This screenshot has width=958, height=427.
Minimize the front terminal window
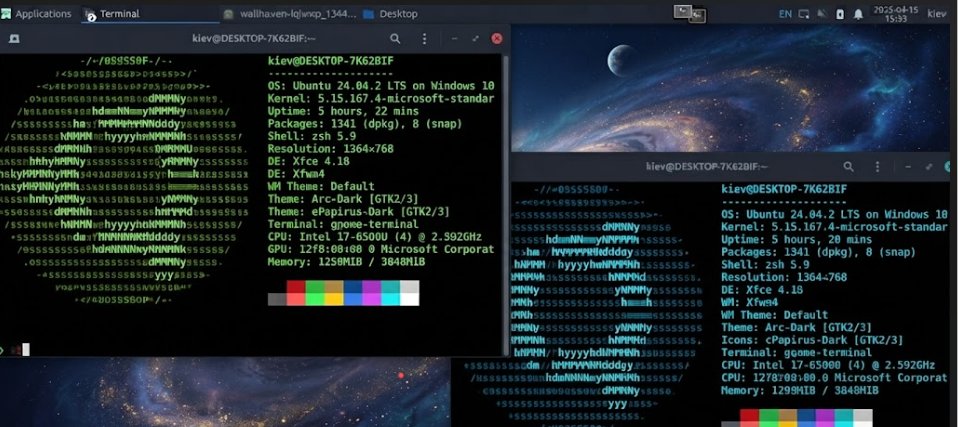click(455, 38)
